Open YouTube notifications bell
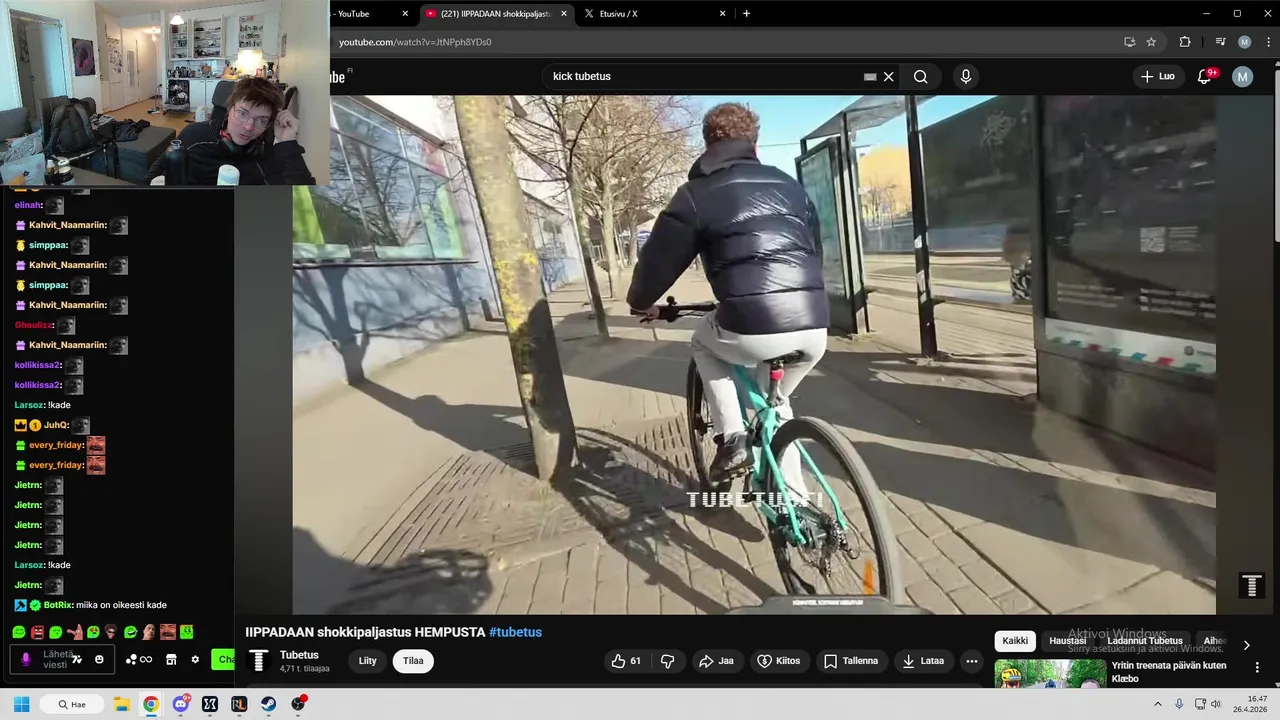Screen dimensions: 1280x720 [1205, 77]
